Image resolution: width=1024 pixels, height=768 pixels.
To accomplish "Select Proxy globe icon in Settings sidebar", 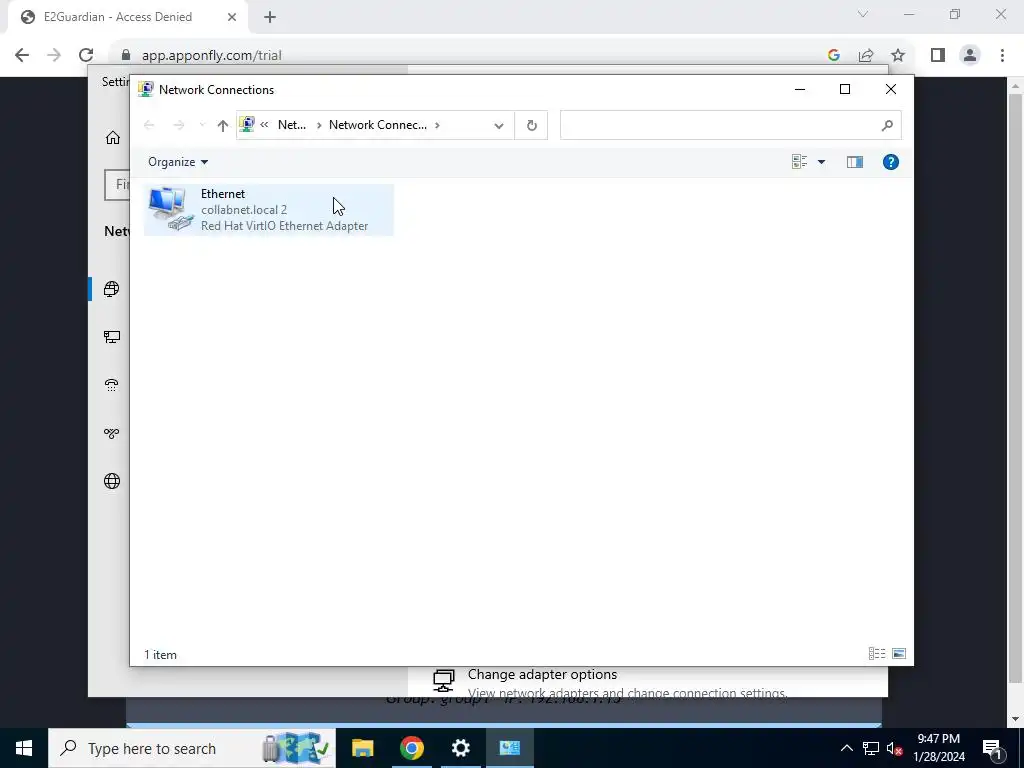I will (112, 481).
